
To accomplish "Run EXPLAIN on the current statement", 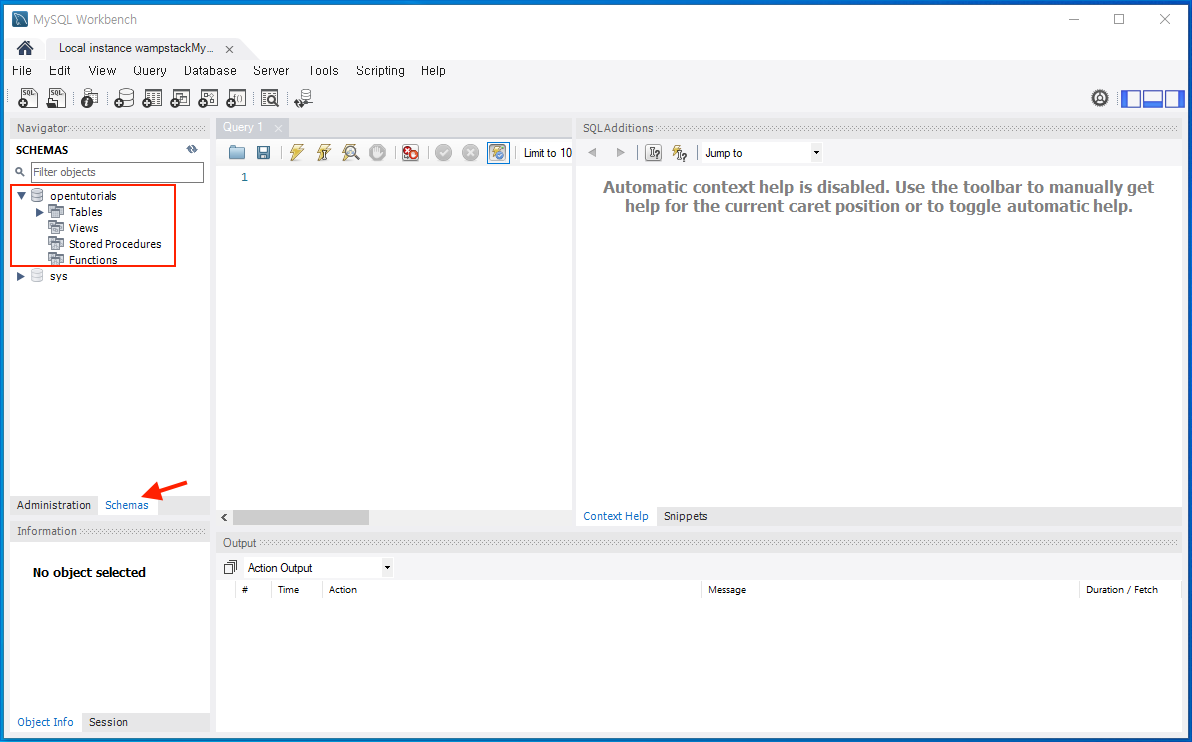I will (x=350, y=153).
